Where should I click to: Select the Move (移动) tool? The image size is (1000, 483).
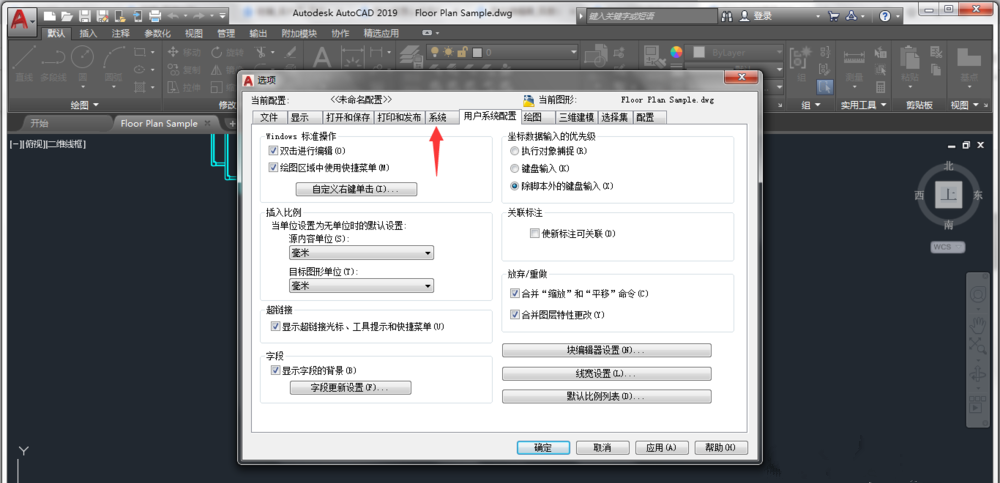coord(184,52)
